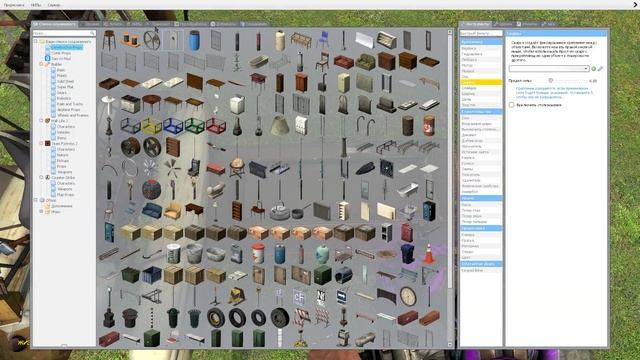Select 'Rails and Tracks' under Builder

[70, 104]
